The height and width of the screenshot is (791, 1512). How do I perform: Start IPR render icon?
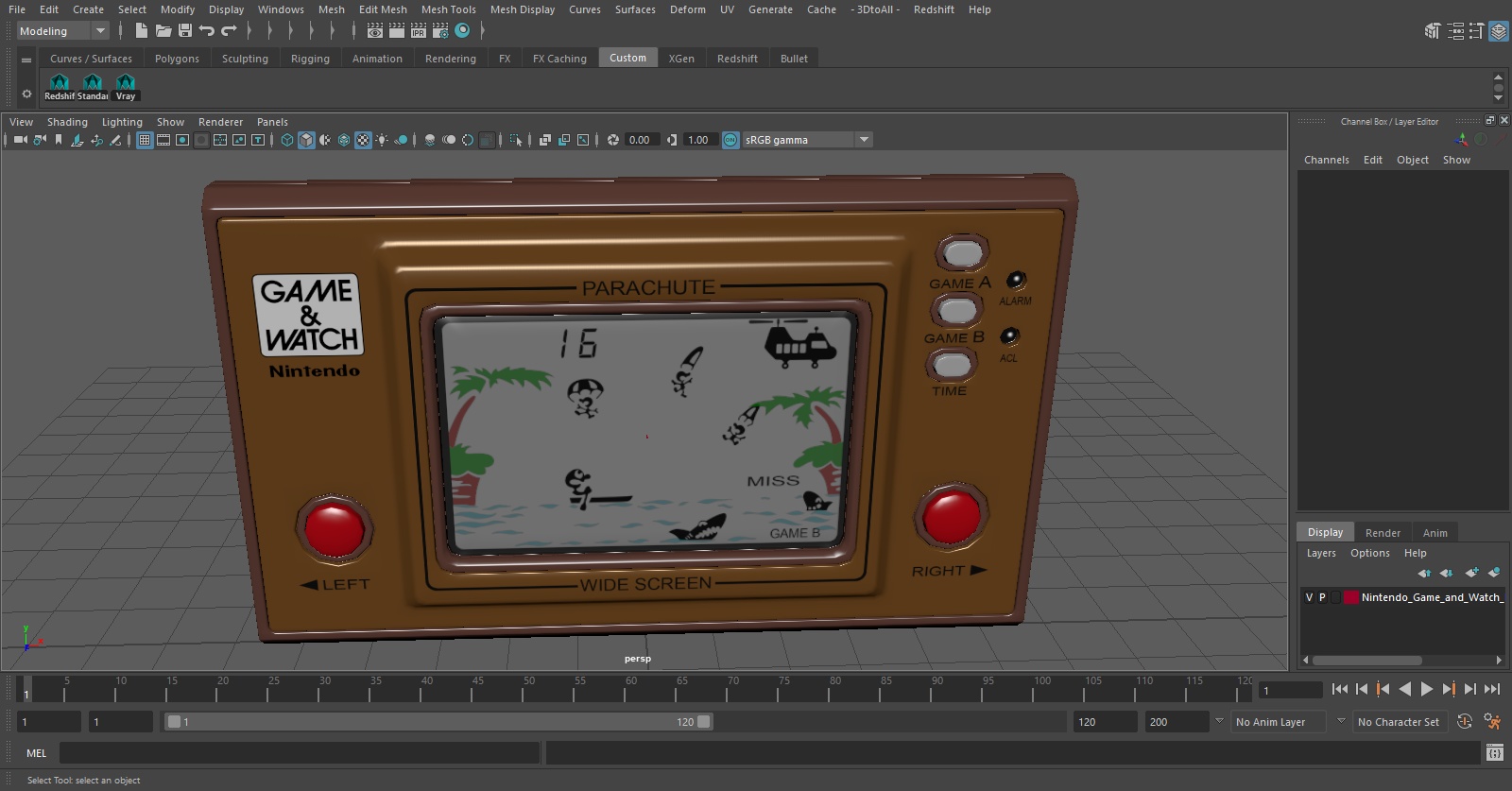[419, 31]
